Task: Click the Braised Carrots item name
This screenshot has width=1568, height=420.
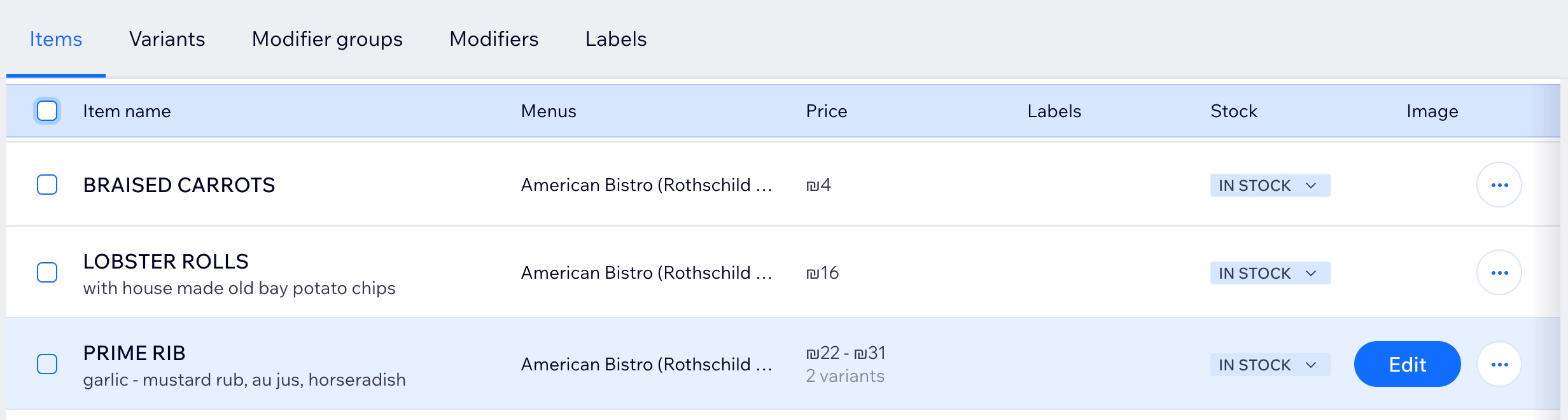Action: [179, 185]
